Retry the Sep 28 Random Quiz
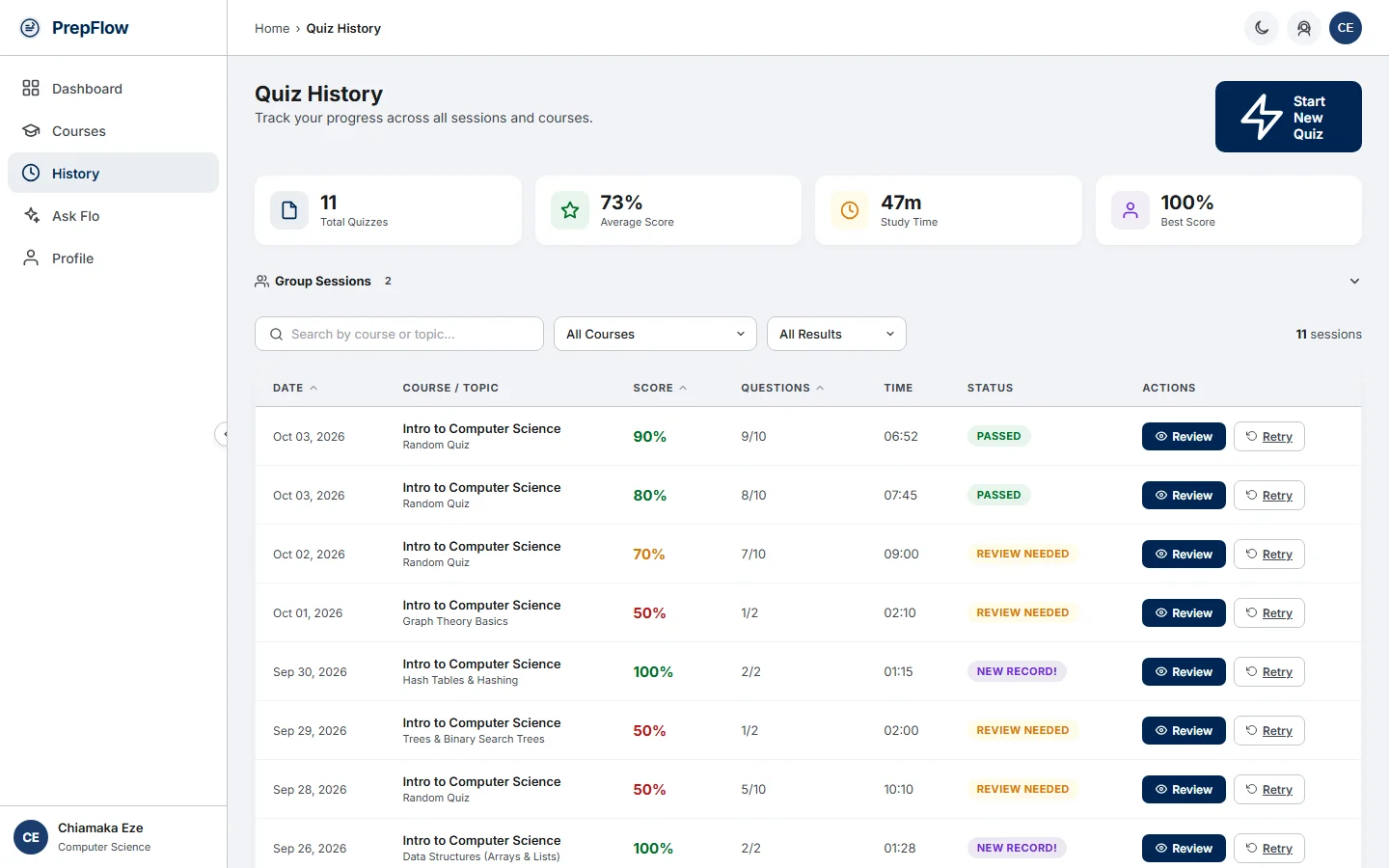The image size is (1389, 868). click(x=1269, y=789)
